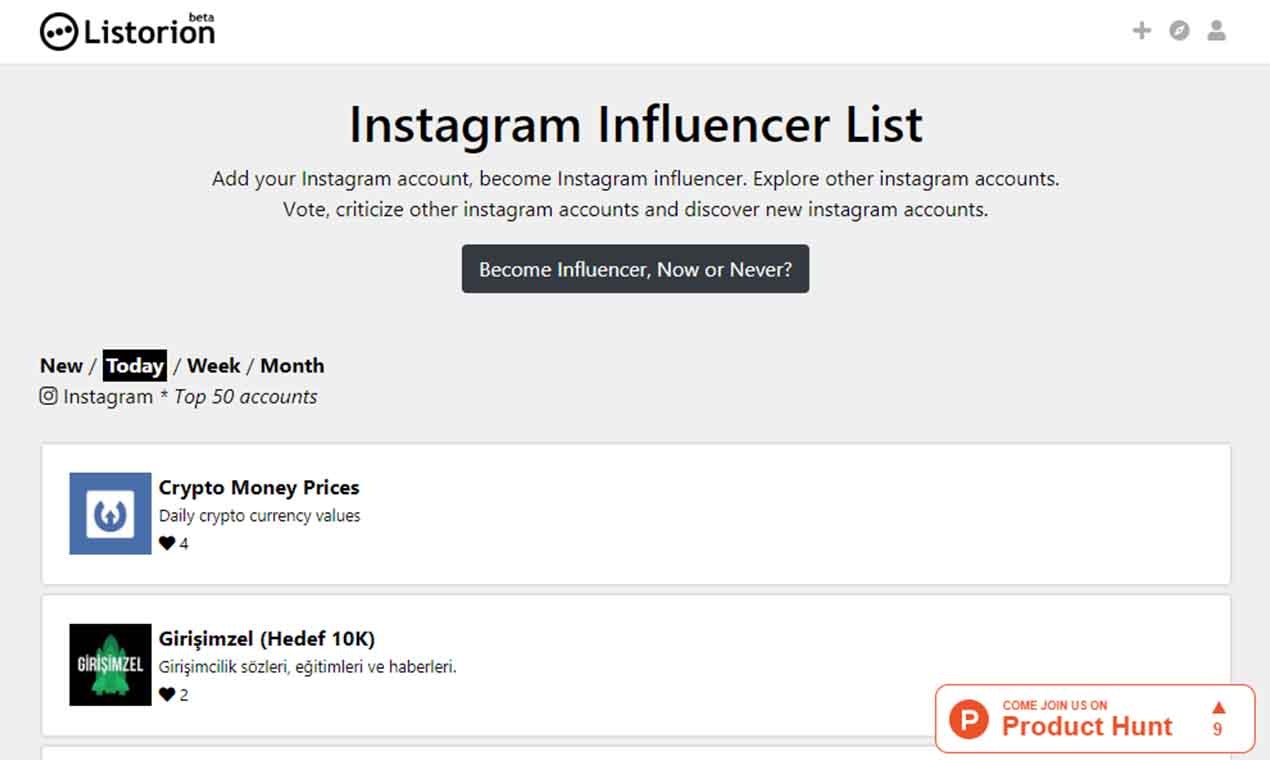The width and height of the screenshot is (1270, 760).
Task: Show the Week ranking tab
Action: coord(214,366)
